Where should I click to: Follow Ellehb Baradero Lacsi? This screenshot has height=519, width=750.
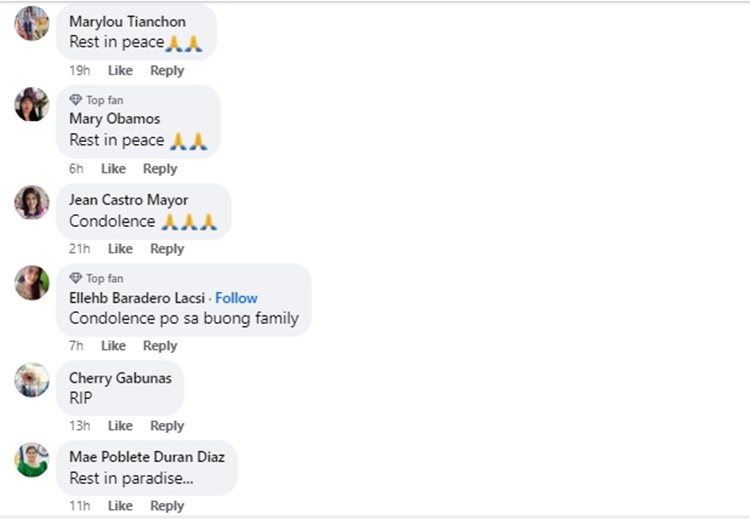pyautogui.click(x=236, y=298)
